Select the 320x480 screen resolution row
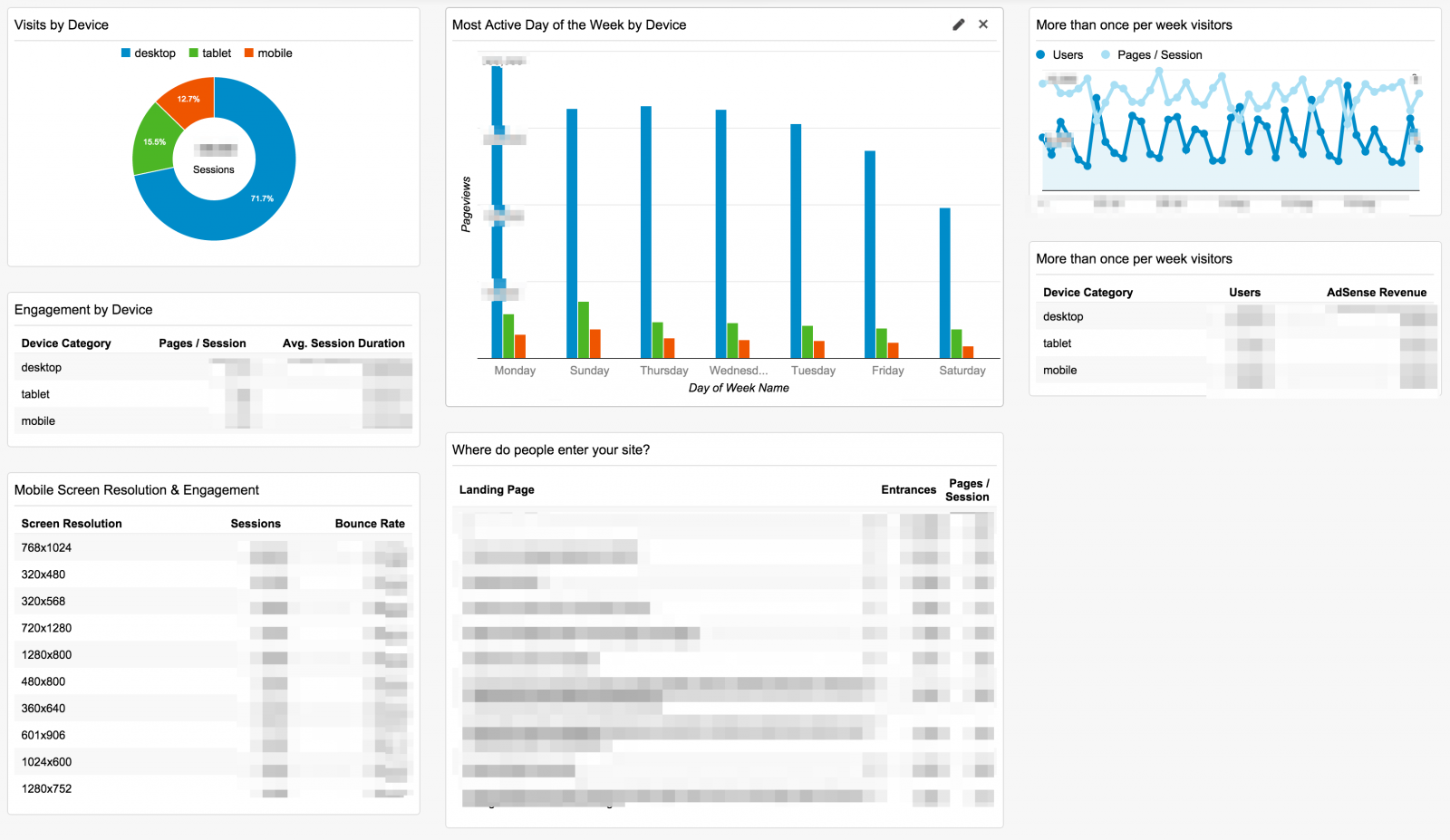Image resolution: width=1450 pixels, height=840 pixels. 214,574
